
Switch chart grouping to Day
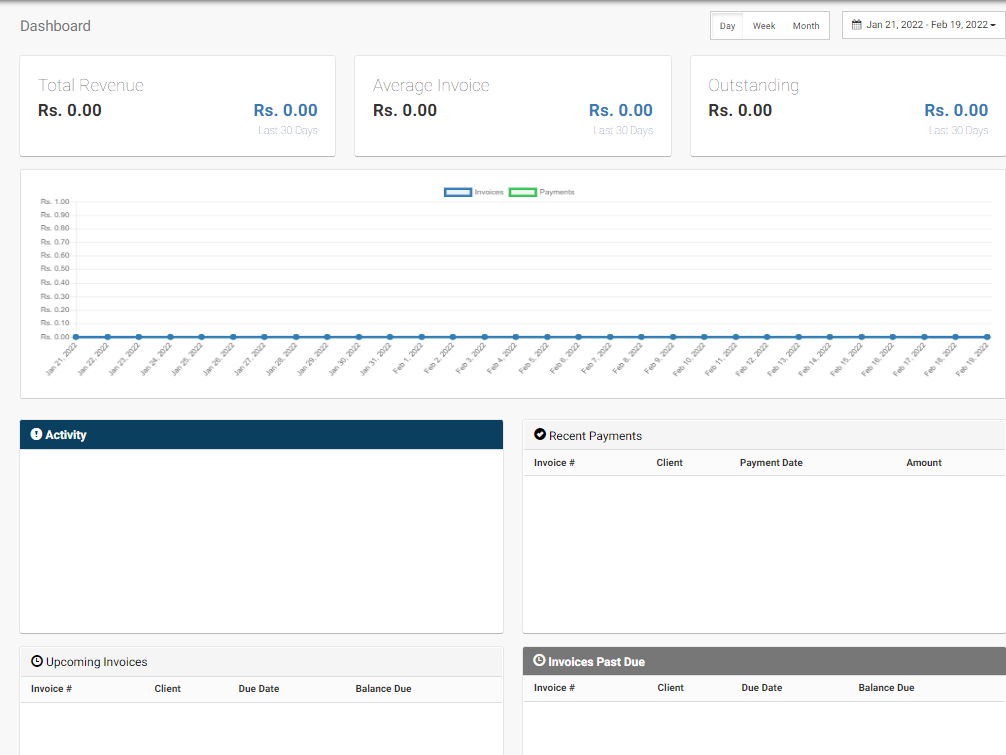727,26
